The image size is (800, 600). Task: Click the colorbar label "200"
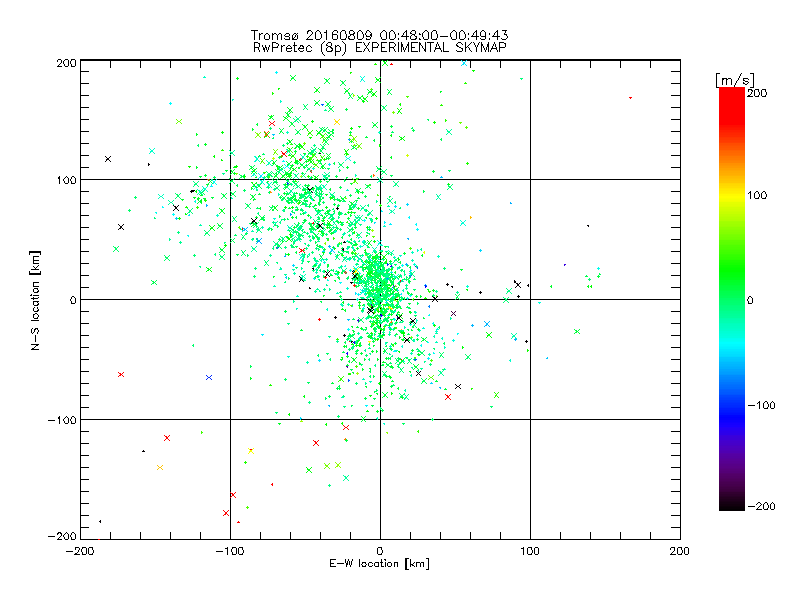click(x=757, y=93)
